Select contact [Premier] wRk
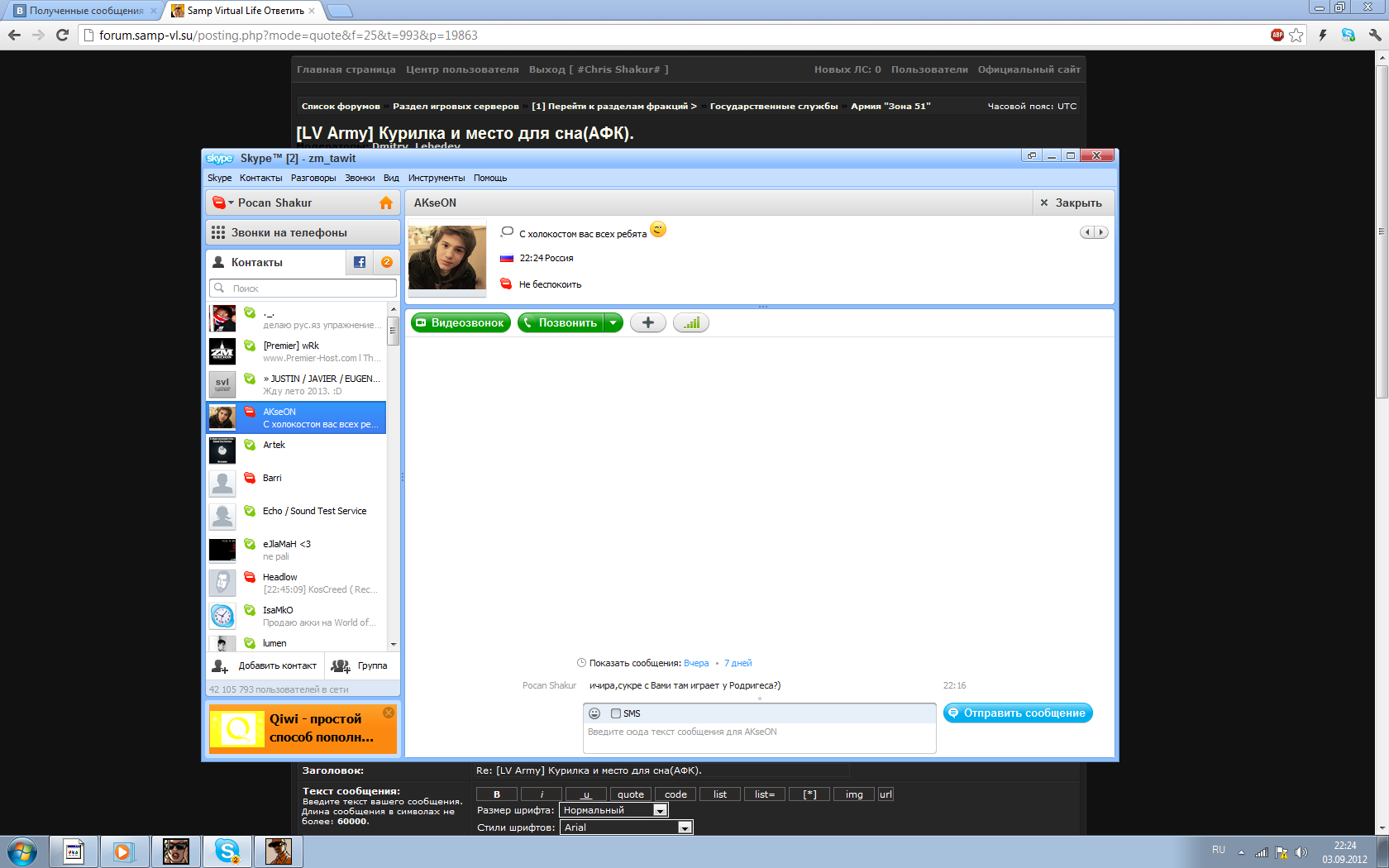The image size is (1389, 868). [296, 351]
